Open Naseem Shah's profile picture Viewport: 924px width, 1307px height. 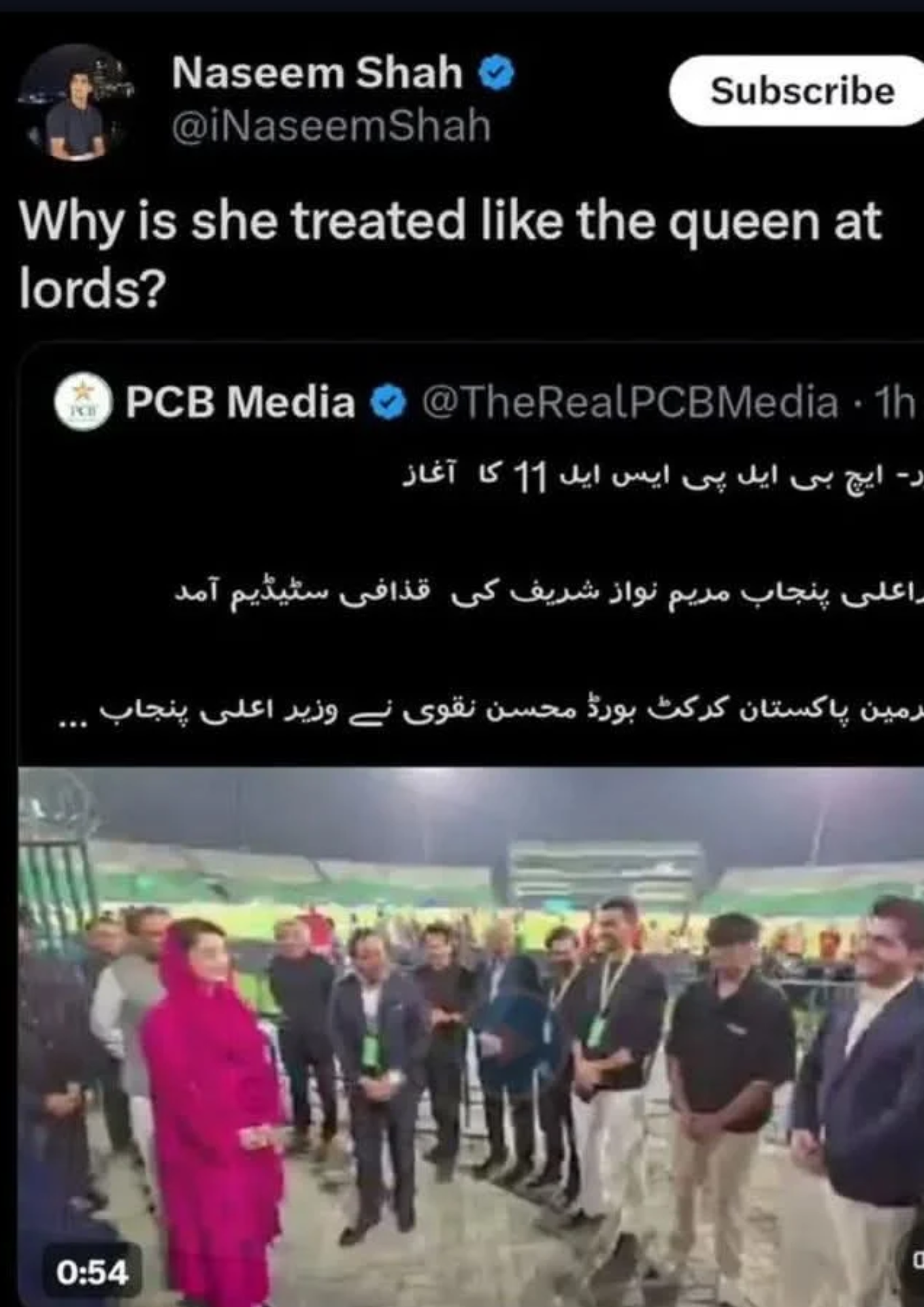(x=76, y=103)
